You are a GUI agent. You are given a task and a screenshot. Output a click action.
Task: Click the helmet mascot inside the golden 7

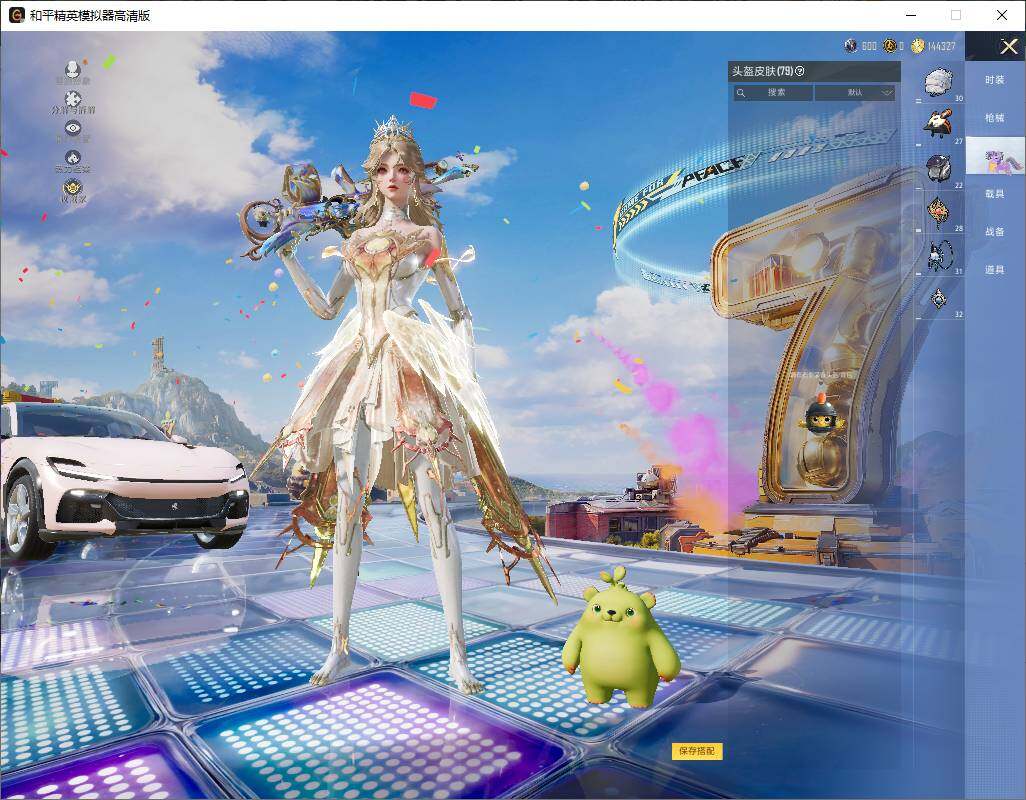821,417
